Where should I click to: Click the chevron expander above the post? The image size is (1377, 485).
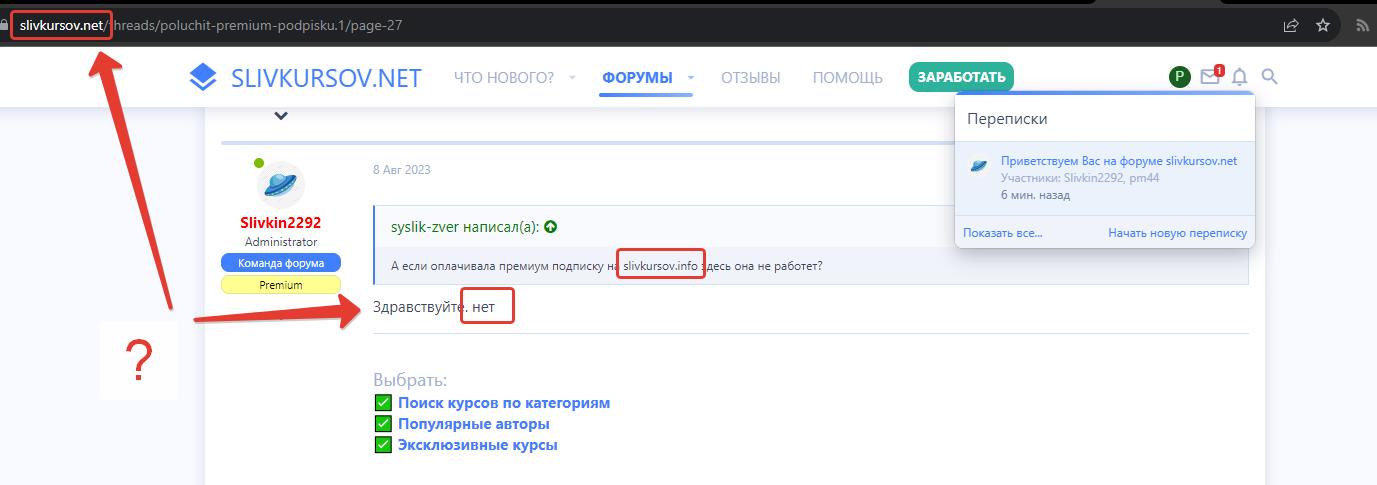[x=281, y=116]
